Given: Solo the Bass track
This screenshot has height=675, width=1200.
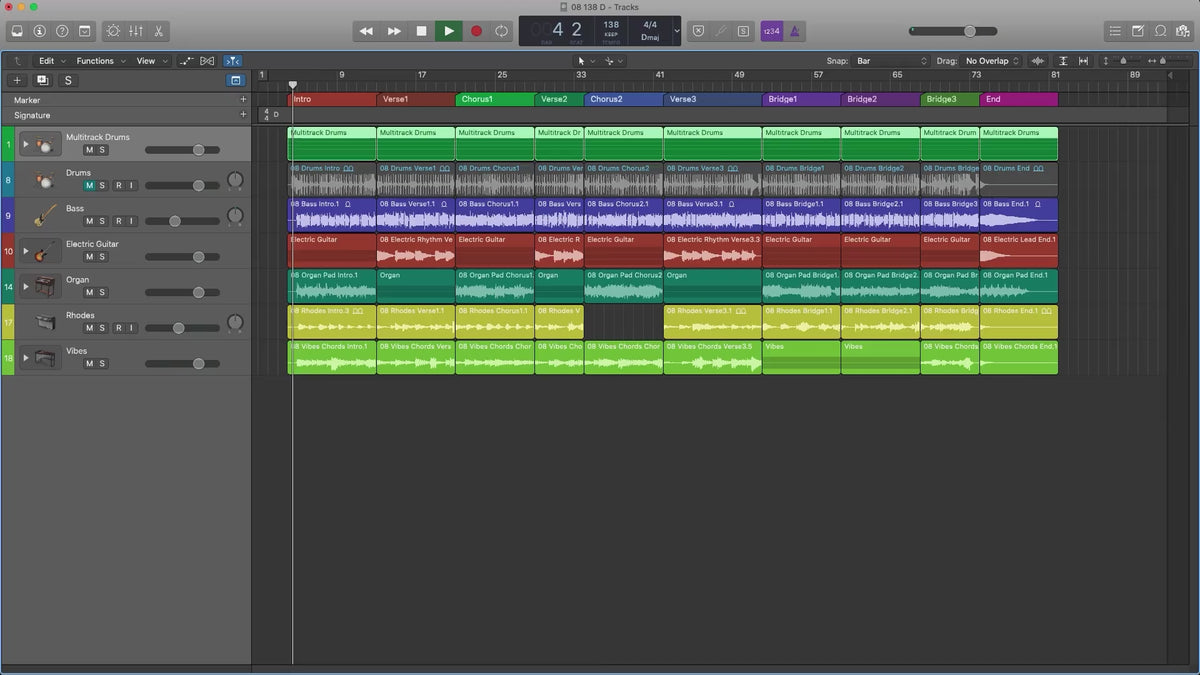Looking at the screenshot, I should (103, 221).
